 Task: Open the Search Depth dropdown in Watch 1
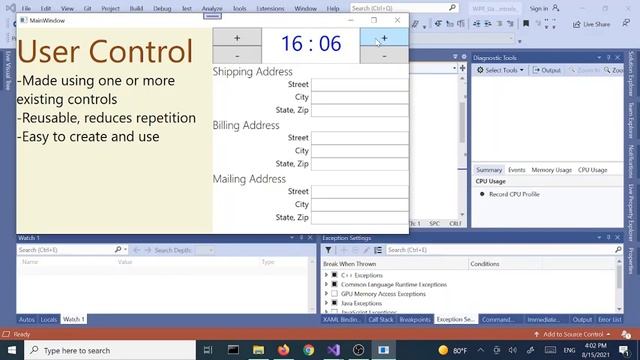[x=205, y=250]
